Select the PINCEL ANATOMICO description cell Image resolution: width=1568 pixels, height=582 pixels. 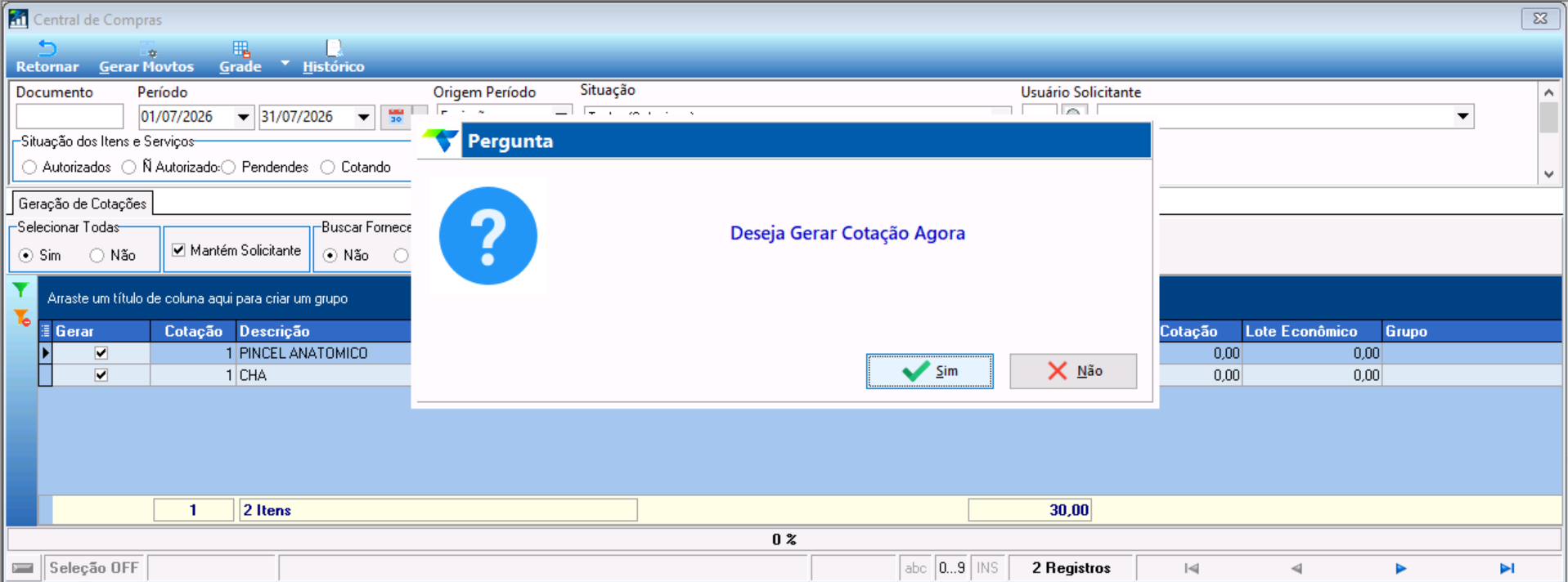324,353
